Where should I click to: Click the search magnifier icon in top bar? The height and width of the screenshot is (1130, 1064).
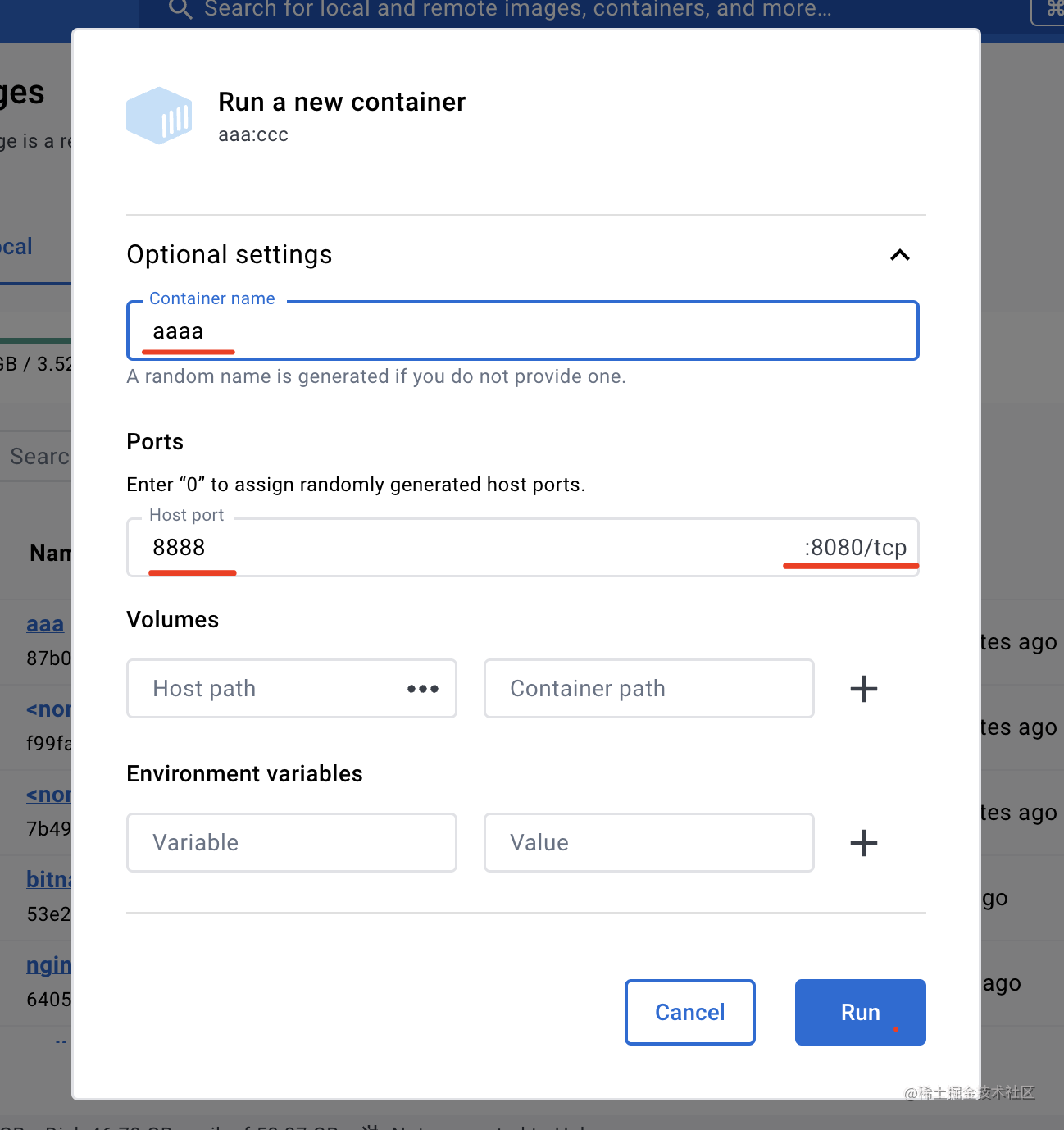click(x=180, y=9)
